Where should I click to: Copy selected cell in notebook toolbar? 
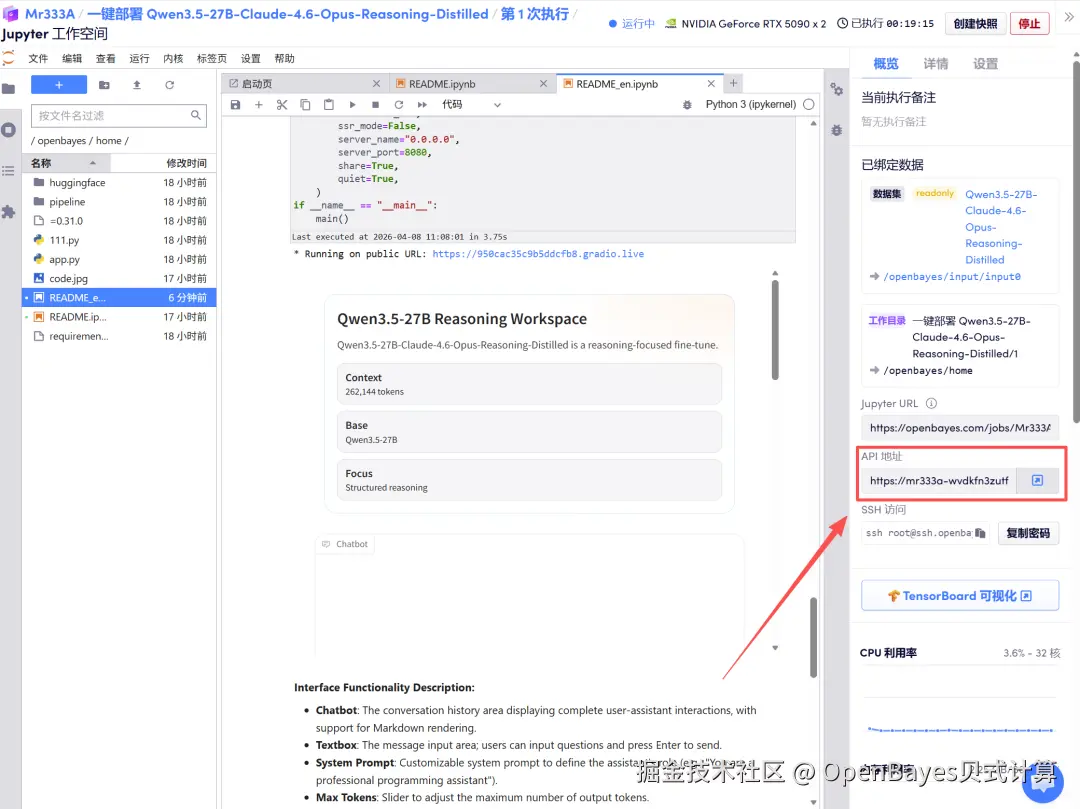coord(305,105)
